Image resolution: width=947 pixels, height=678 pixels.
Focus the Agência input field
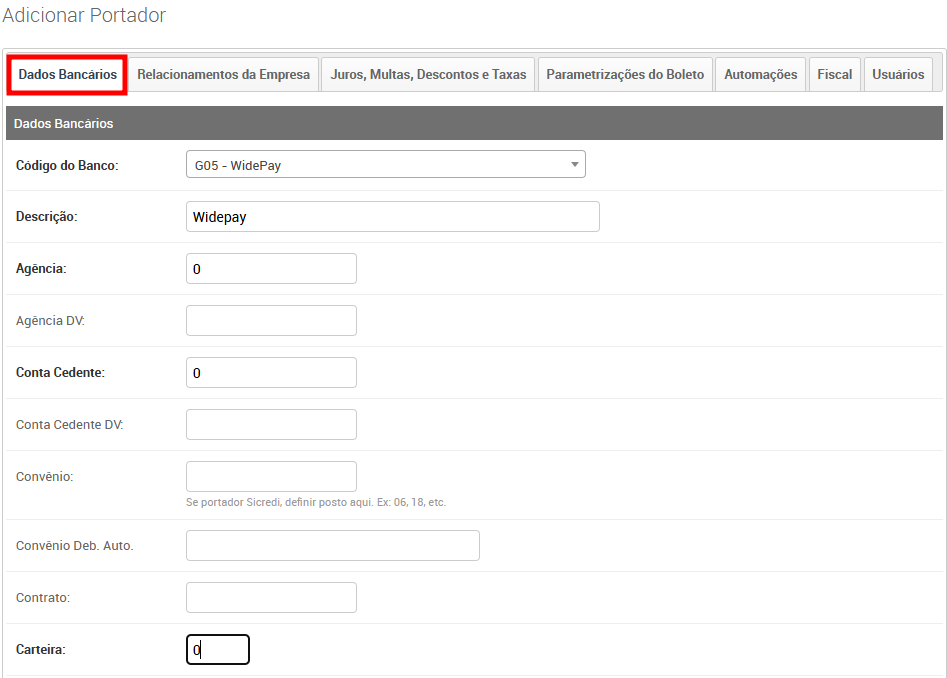[x=271, y=269]
